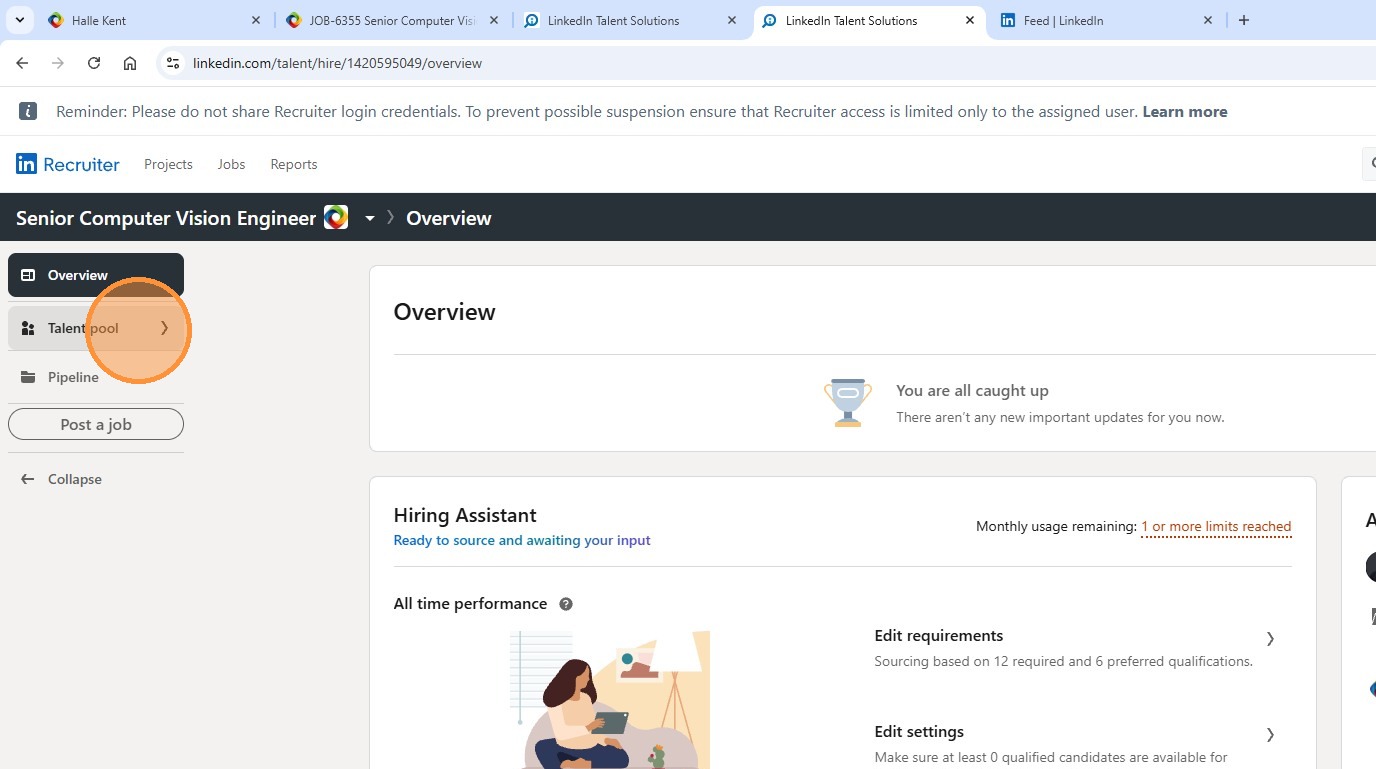This screenshot has width=1376, height=769.
Task: Click the Senior Computer Vision Engineer project title
Action: tap(166, 218)
